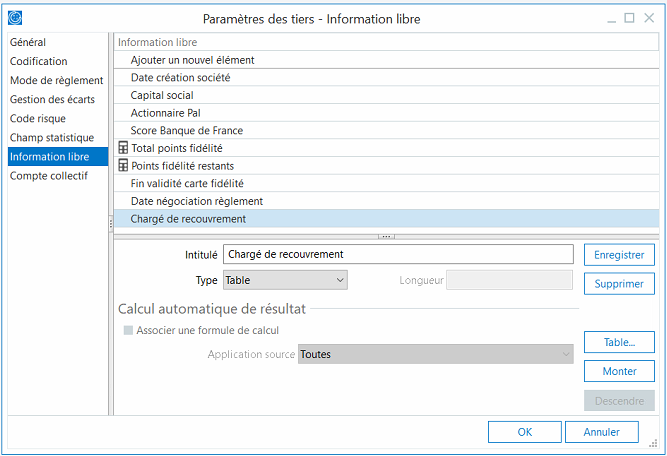Confirm with the OK button
Screen dimensions: 667x456
524,432
